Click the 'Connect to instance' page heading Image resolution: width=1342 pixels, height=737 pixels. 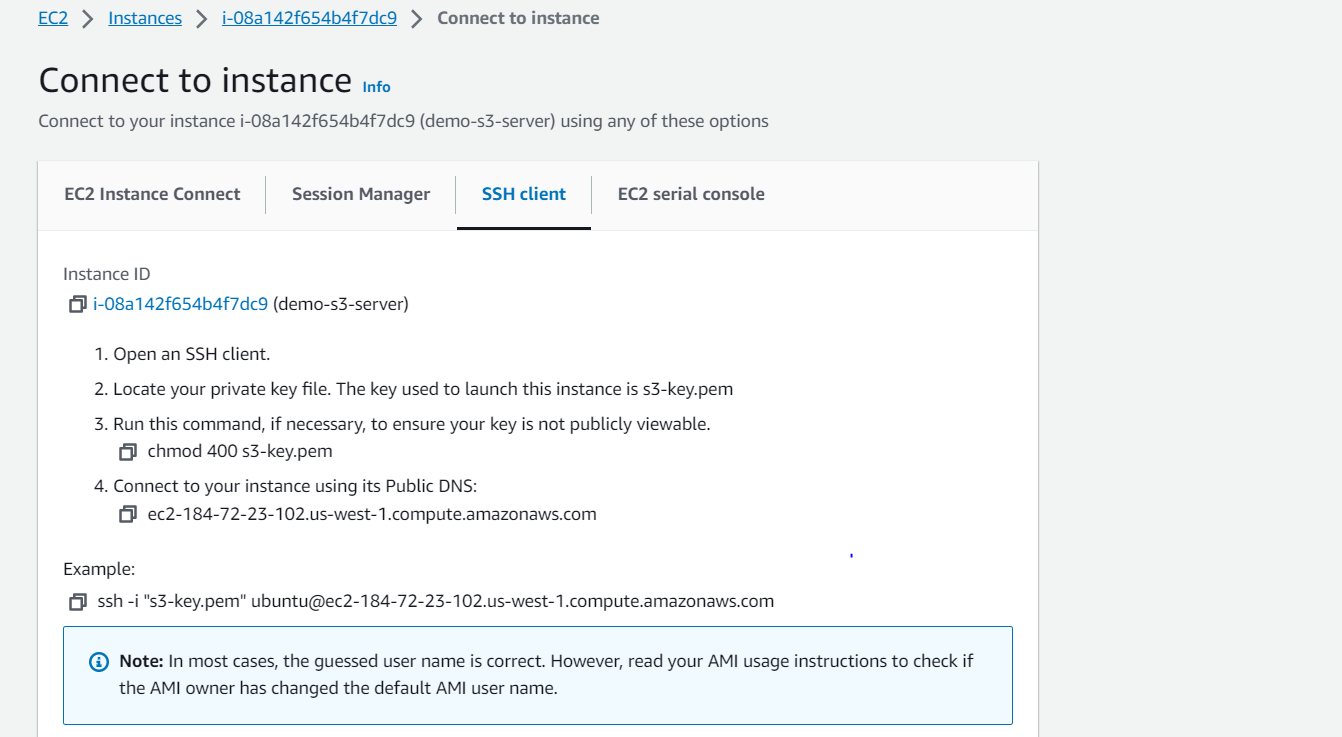[x=195, y=80]
